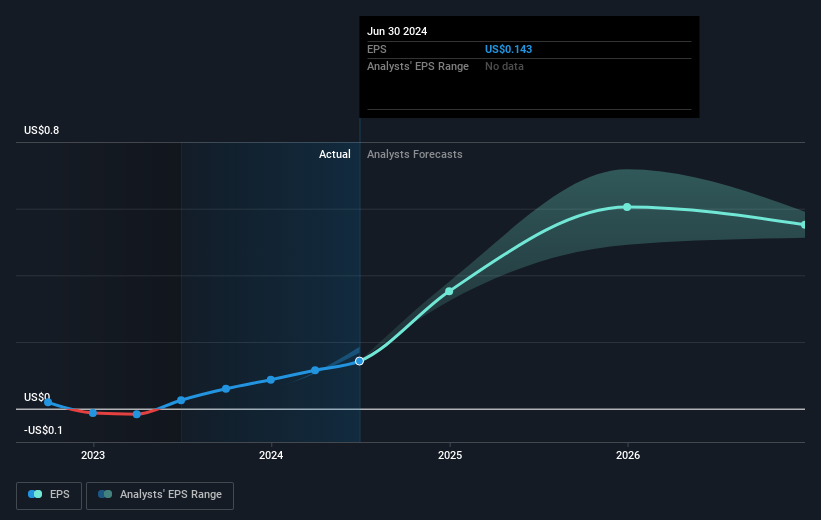Click the 2025 x-axis label
821x520 pixels.
point(450,456)
